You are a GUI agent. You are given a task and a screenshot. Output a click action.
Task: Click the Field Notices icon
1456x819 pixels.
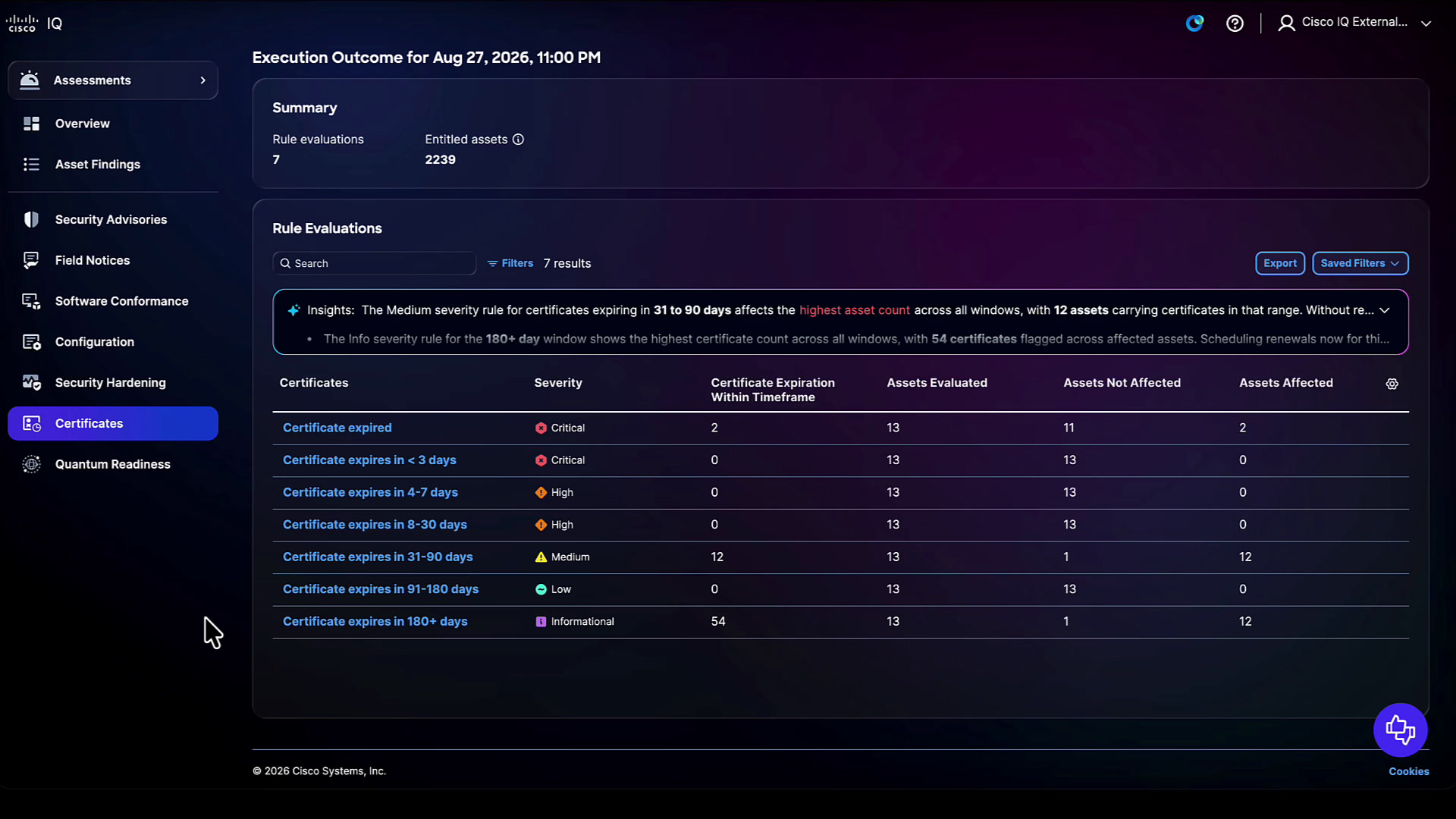click(31, 261)
